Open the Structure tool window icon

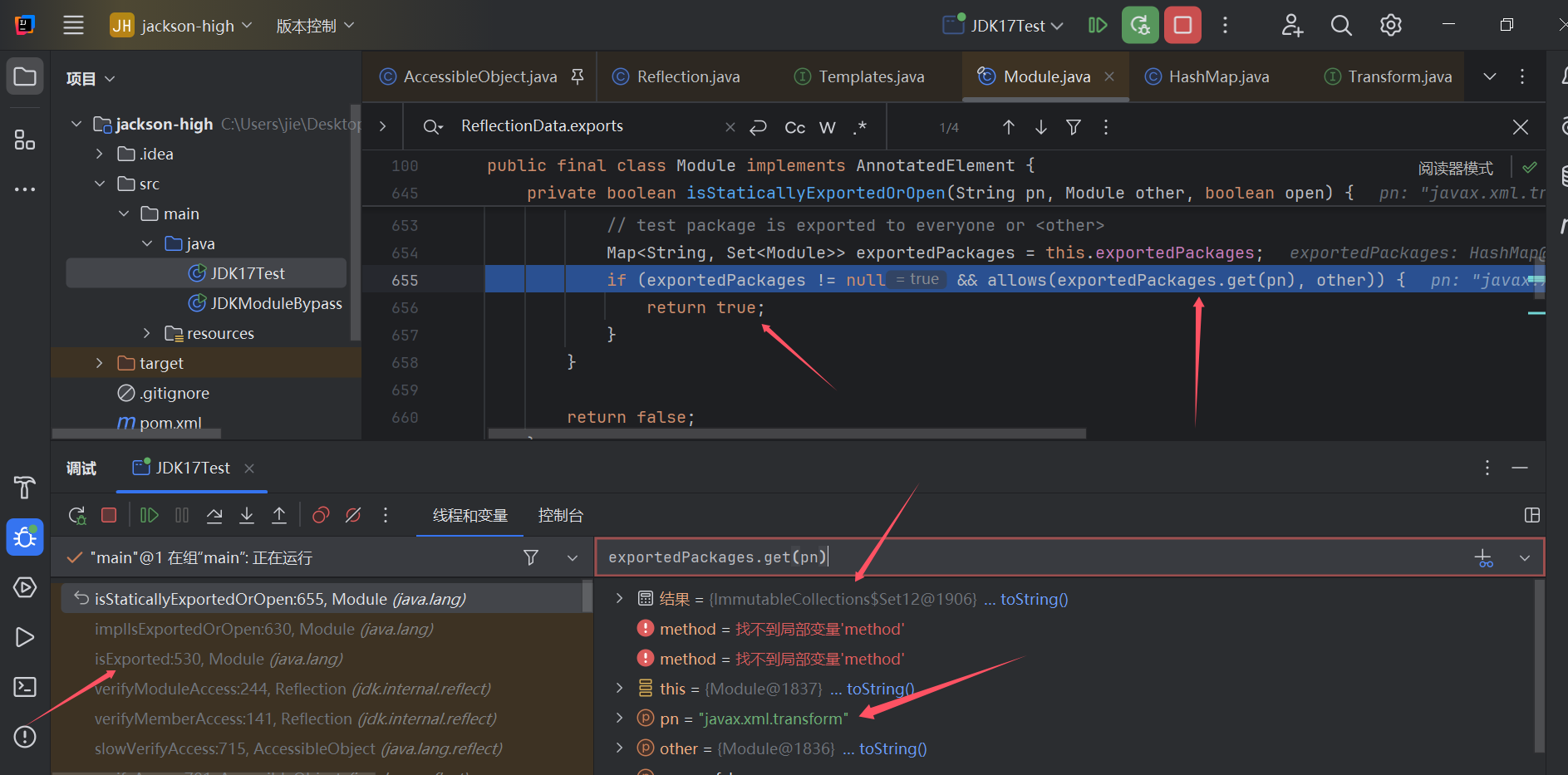tap(25, 140)
